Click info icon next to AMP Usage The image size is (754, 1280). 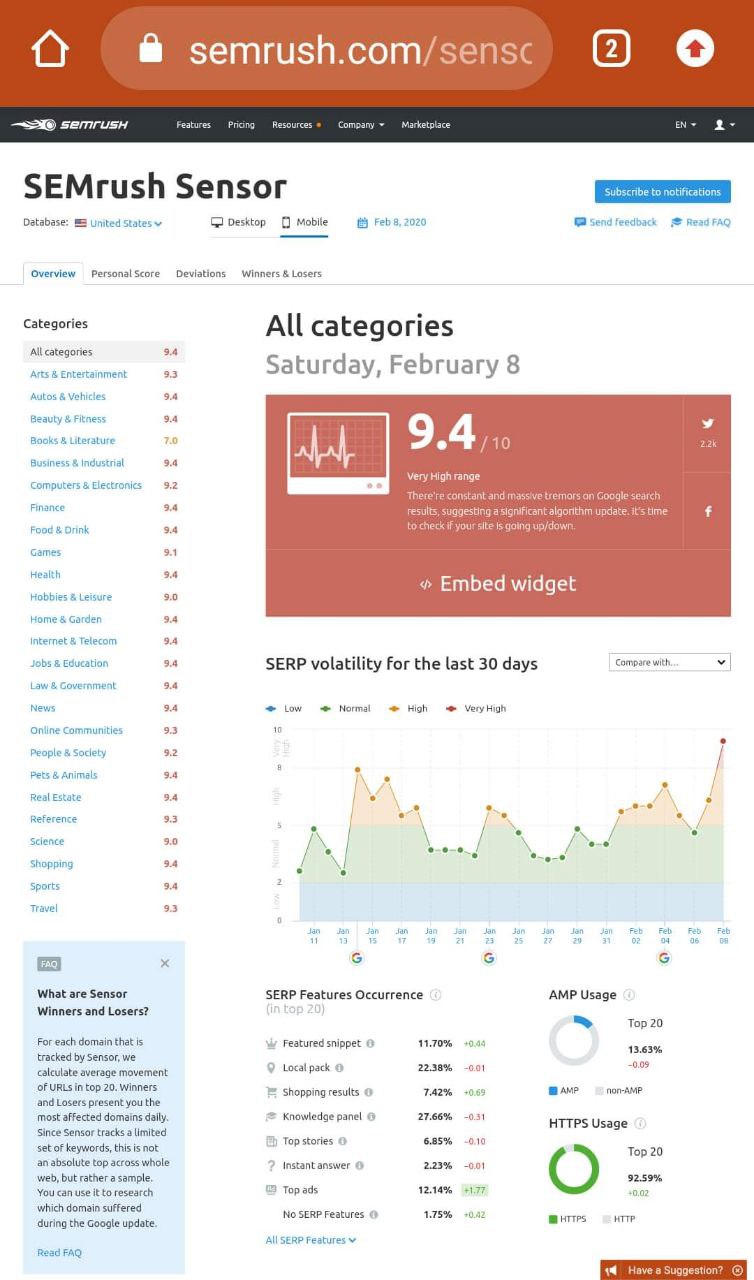pos(629,995)
